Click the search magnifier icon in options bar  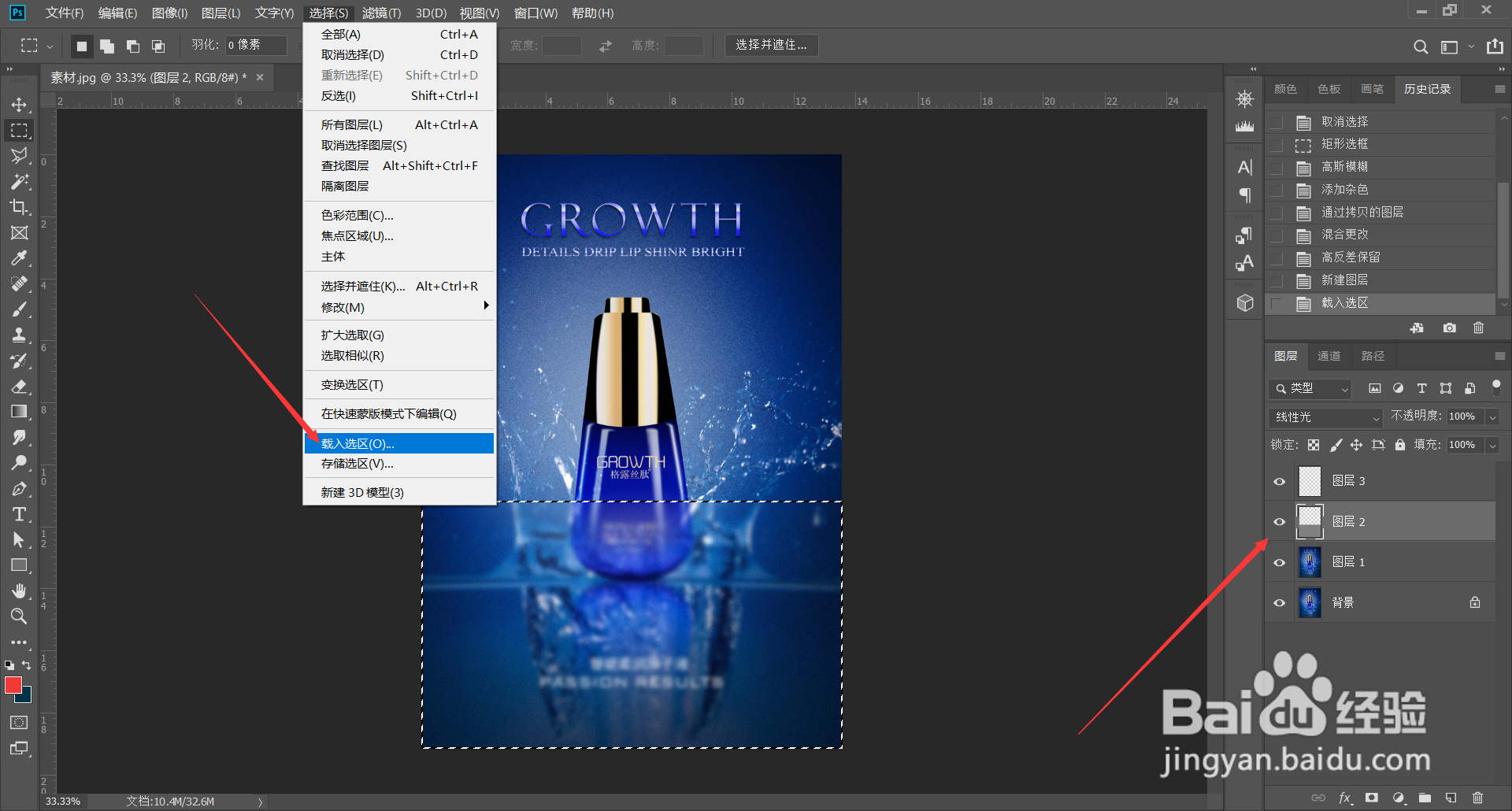point(1421,46)
